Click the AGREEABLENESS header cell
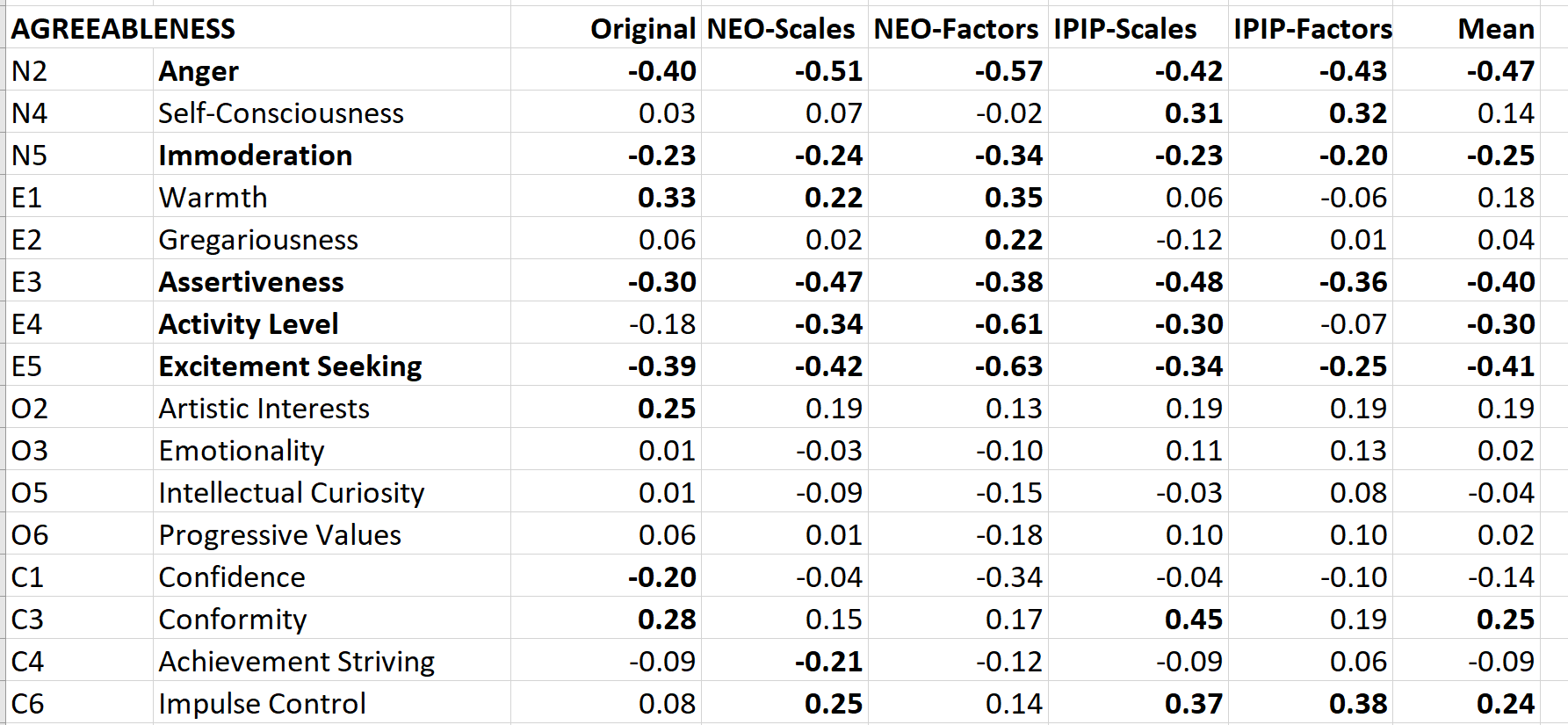 click(123, 29)
